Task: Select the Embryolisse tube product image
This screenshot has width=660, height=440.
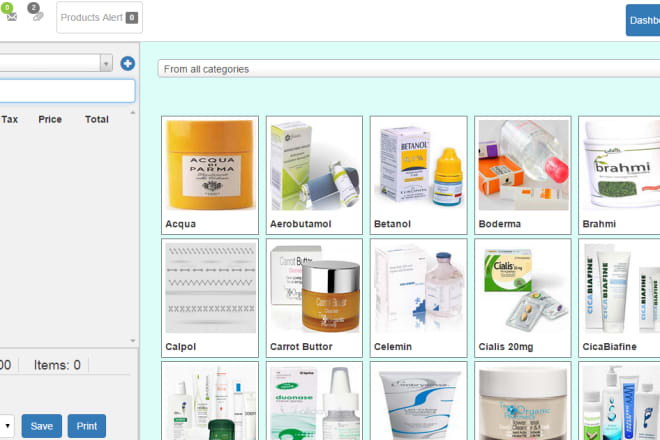Action: click(x=418, y=401)
